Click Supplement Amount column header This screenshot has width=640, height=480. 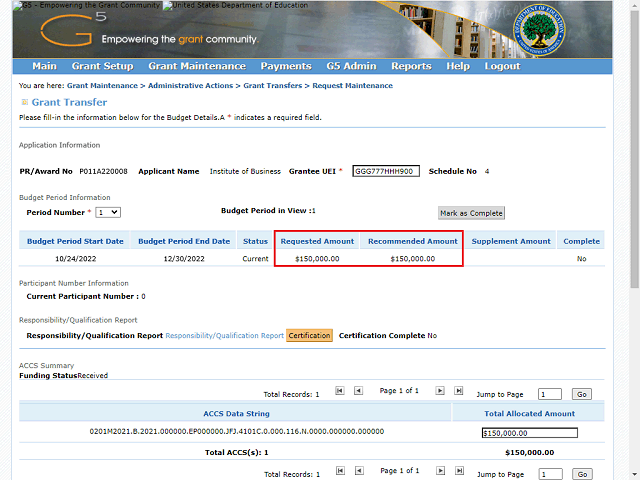point(511,241)
